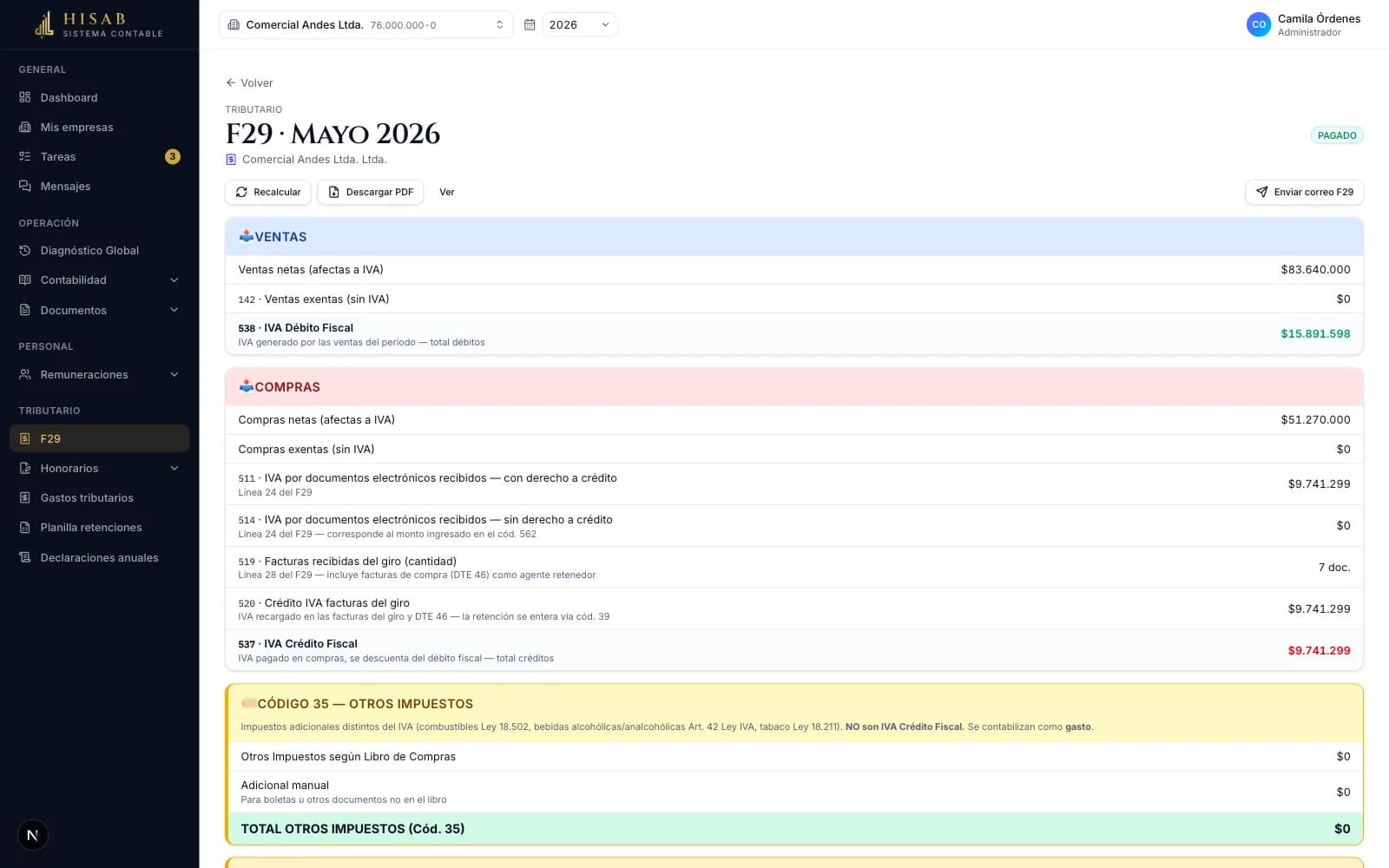
Task: Click the Recalcular button
Action: pos(268,192)
